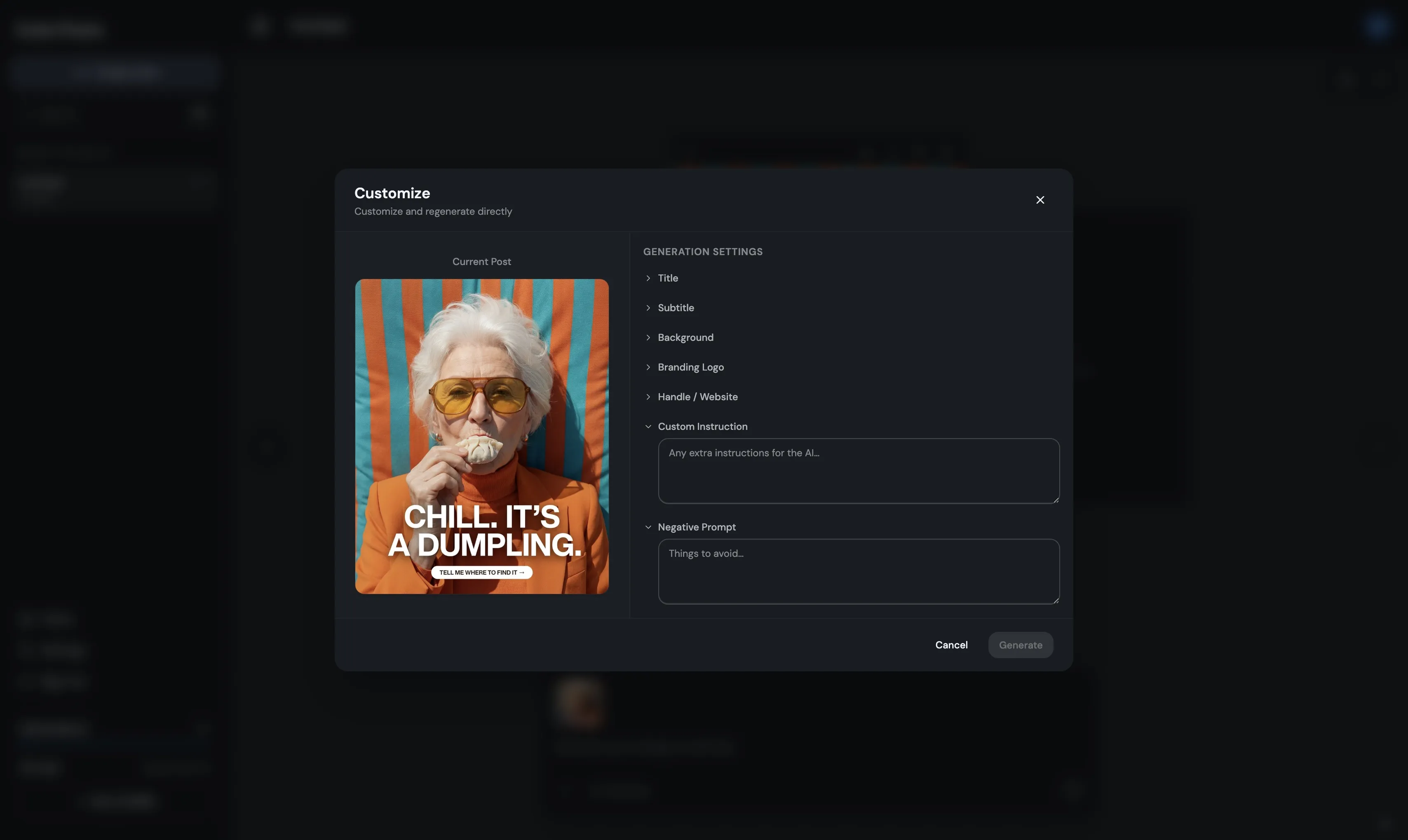1408x840 pixels.
Task: Click the sidebar toggle icon in the header
Action: pyautogui.click(x=260, y=26)
